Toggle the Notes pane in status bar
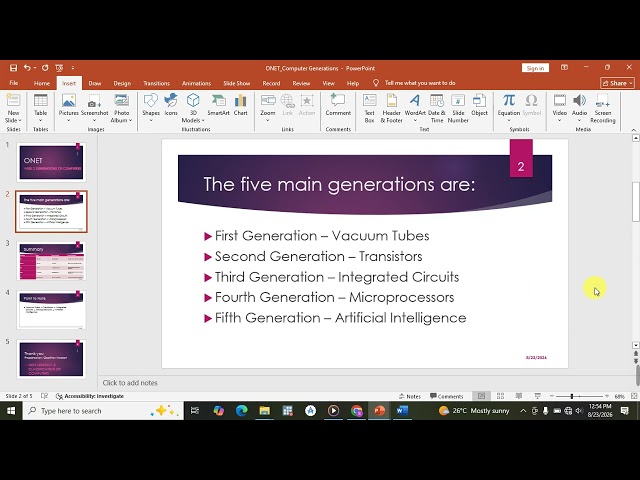640x480 pixels. point(409,396)
